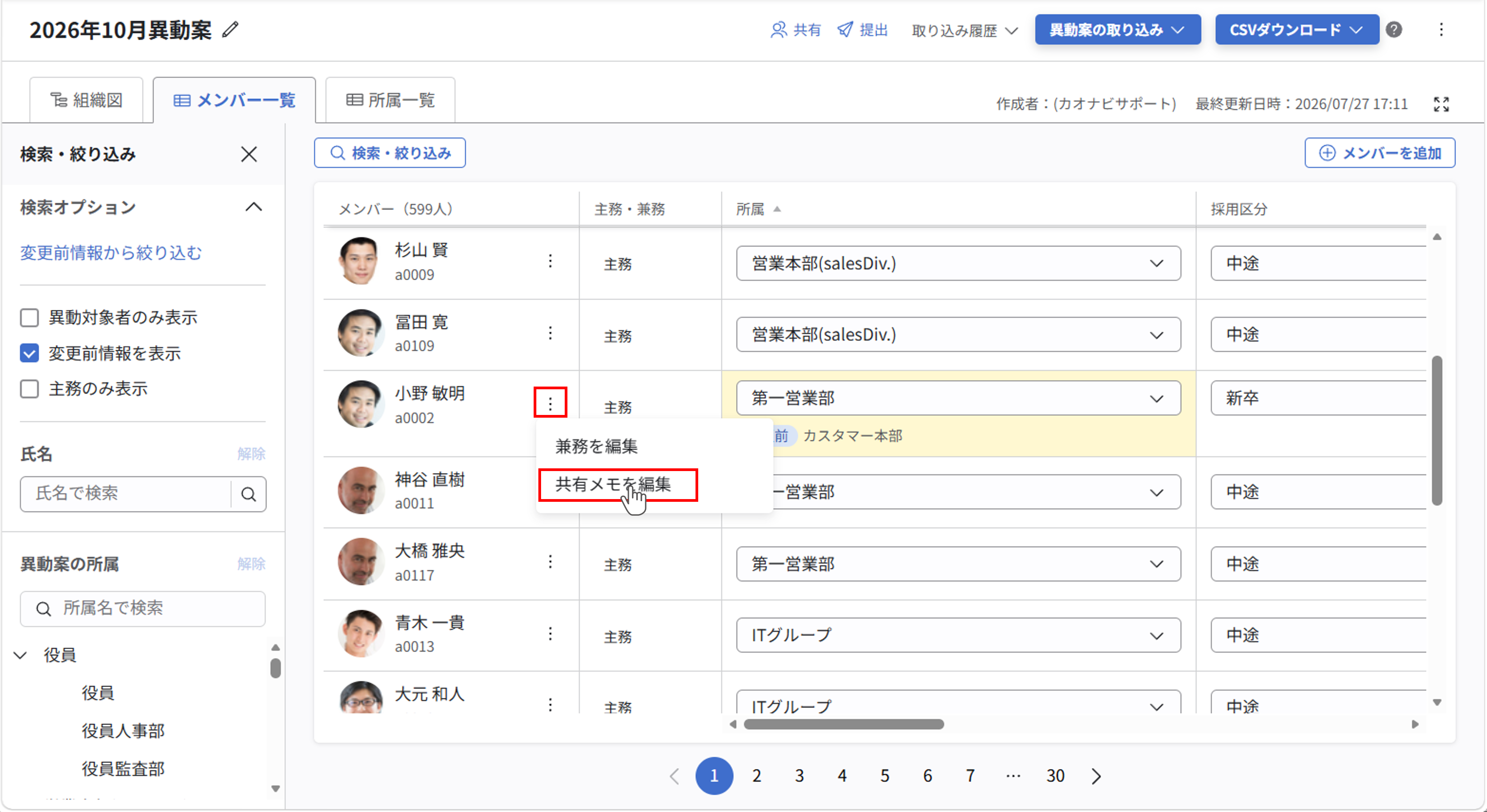Click the current page 1 button
Image resolution: width=1487 pixels, height=812 pixels.
(714, 776)
